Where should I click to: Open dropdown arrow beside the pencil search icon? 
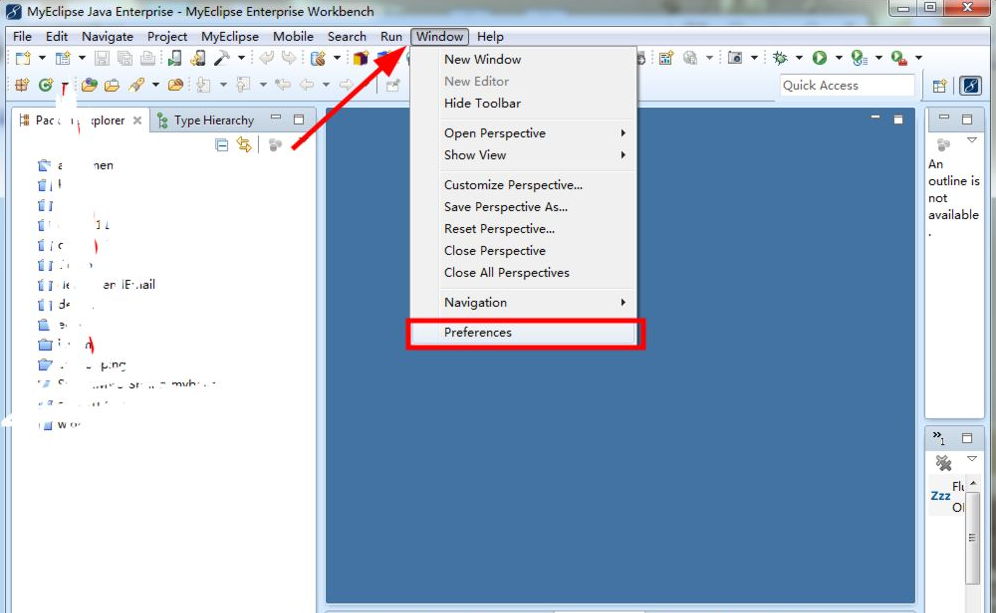[155, 84]
